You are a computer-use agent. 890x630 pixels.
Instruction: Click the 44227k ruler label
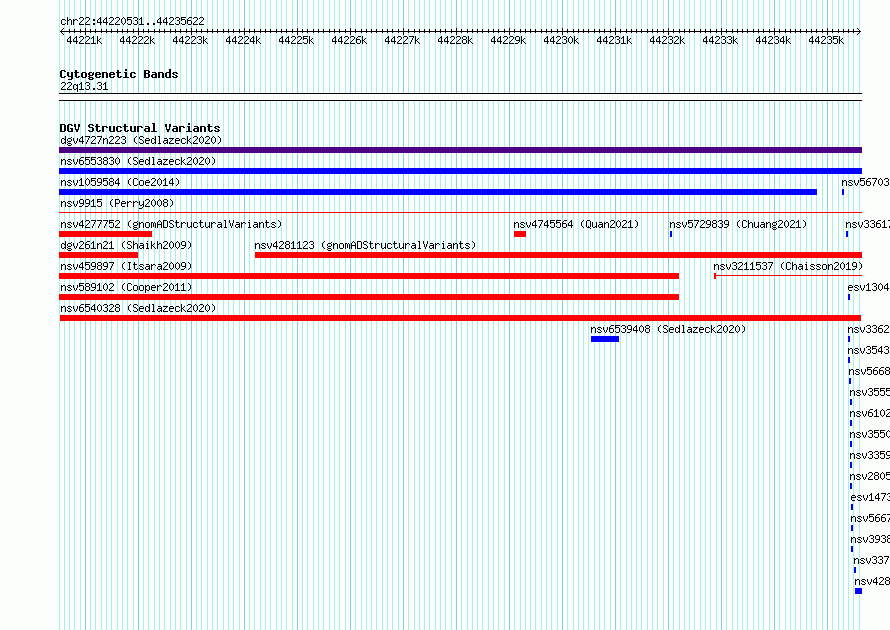[402, 40]
